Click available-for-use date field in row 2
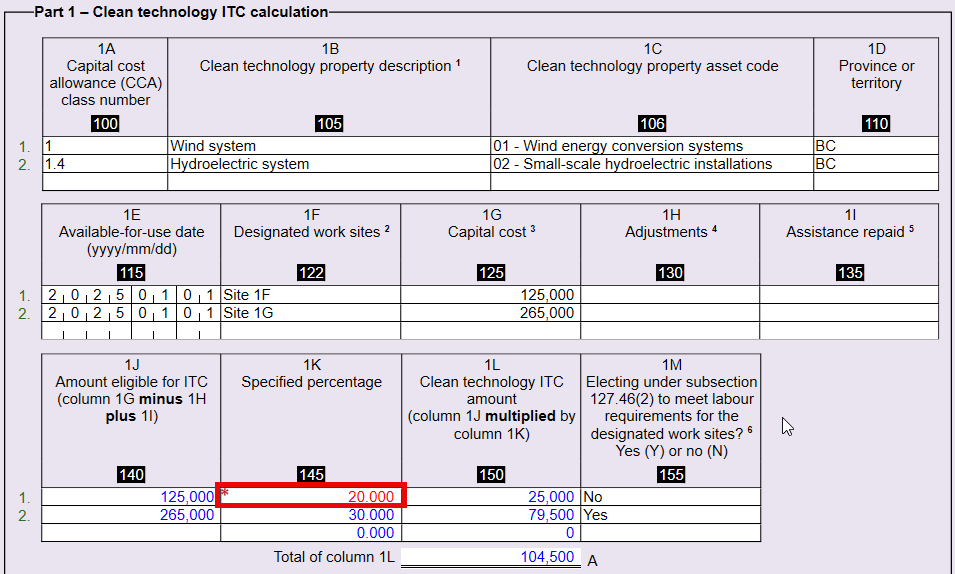Image resolution: width=955 pixels, height=574 pixels. click(x=131, y=313)
